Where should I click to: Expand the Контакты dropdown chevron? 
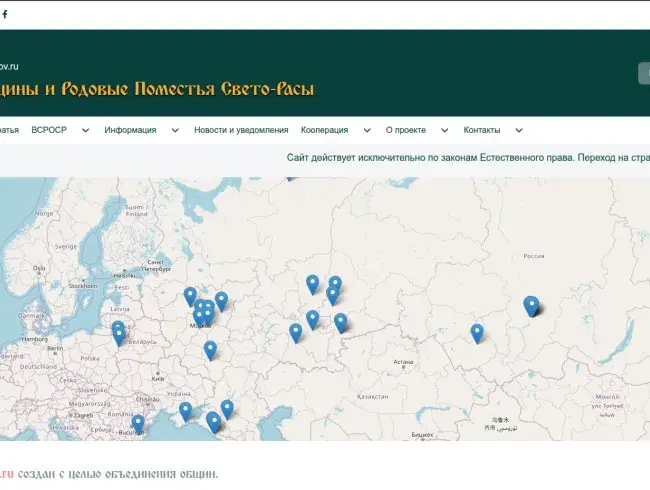(x=519, y=130)
